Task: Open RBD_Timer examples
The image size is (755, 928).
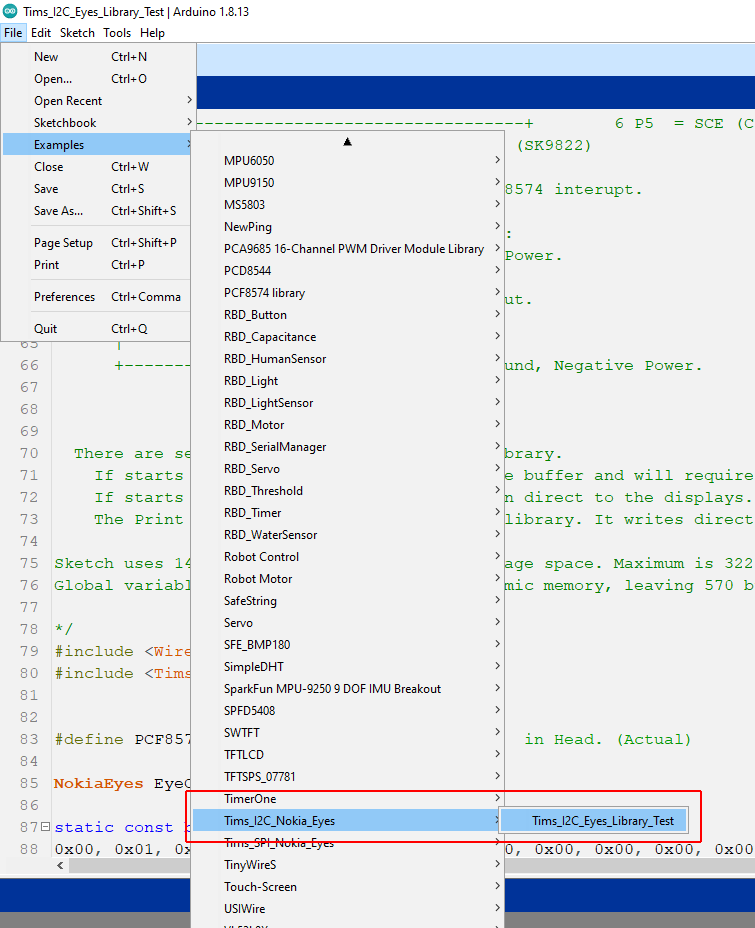Action: point(347,513)
